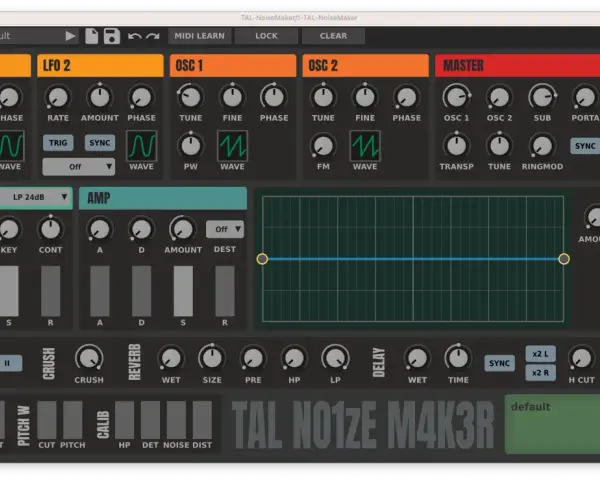Click the Reverb SIZE knob

[212, 359]
